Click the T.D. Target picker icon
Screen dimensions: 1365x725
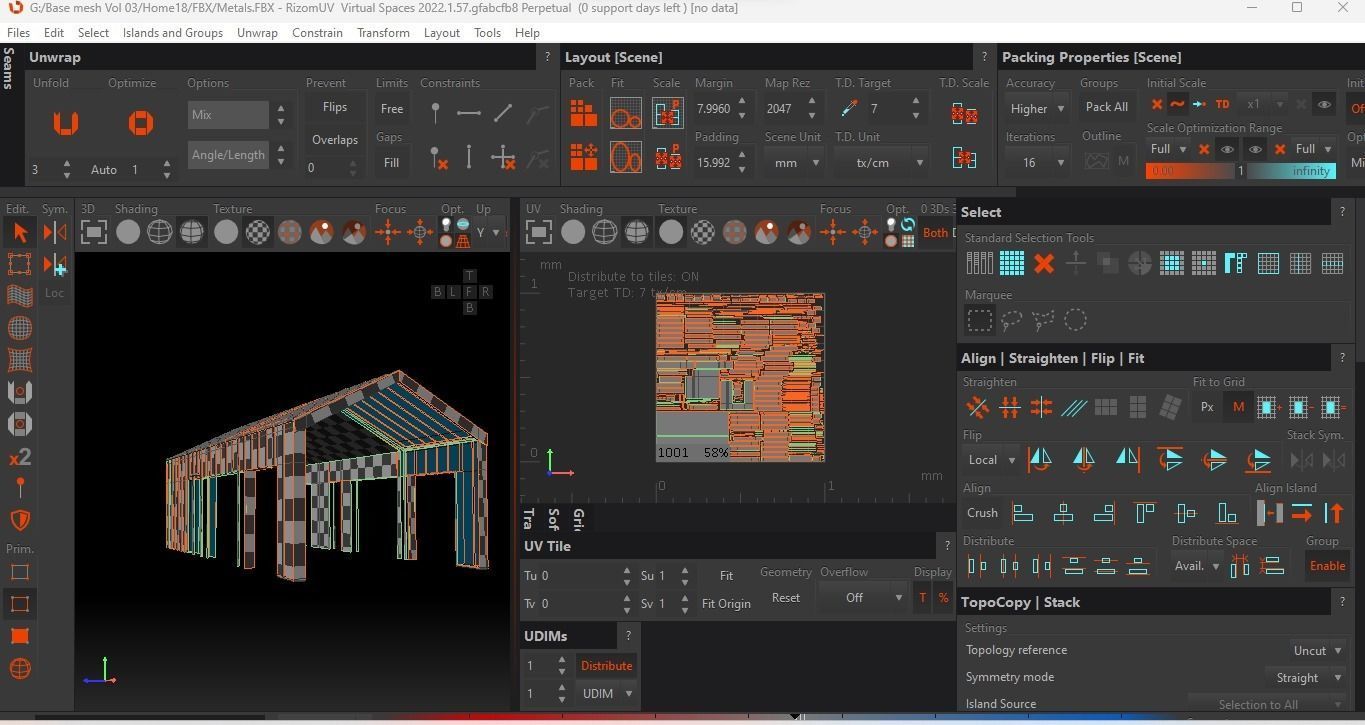849,108
